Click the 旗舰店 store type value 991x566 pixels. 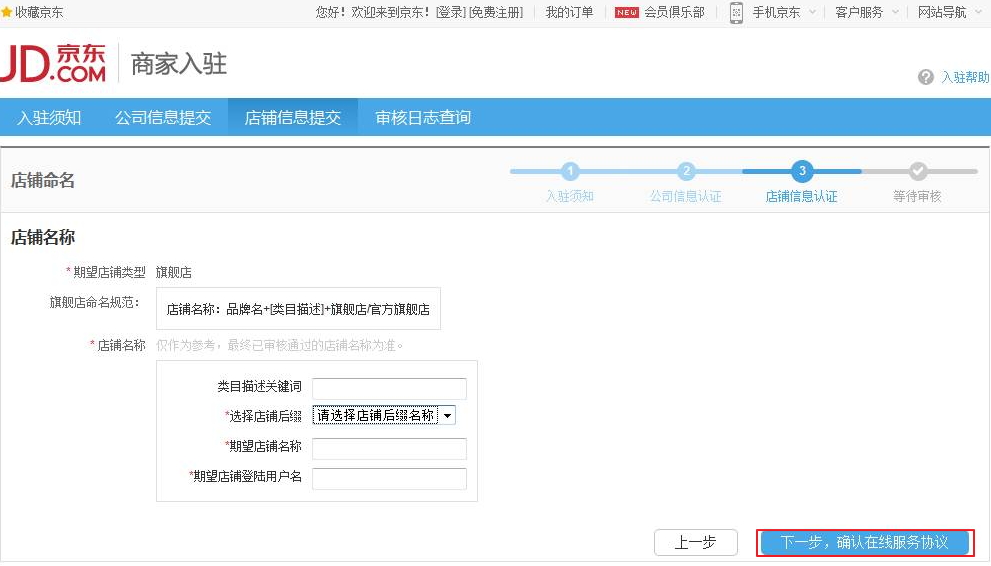(173, 272)
